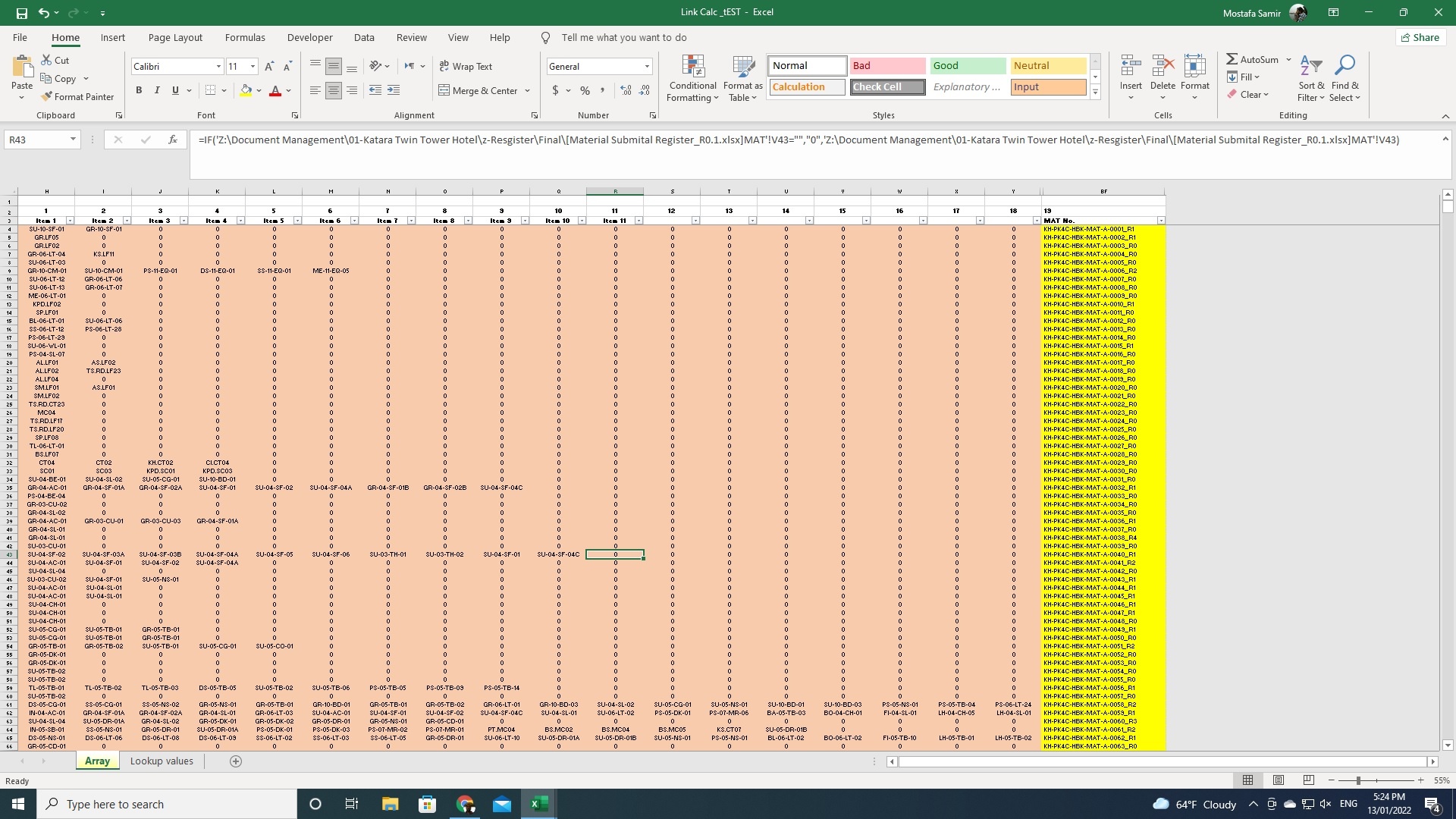
Task: Apply the Good cell style
Action: 968,66
